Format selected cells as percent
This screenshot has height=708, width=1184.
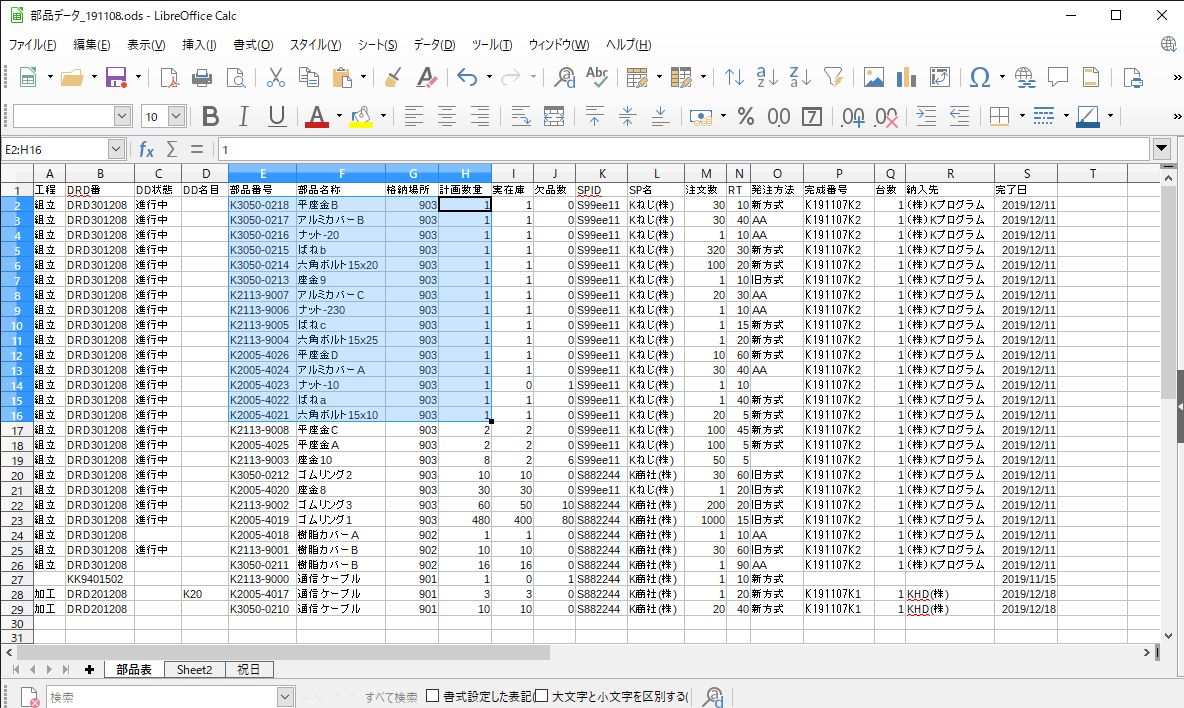tap(745, 116)
